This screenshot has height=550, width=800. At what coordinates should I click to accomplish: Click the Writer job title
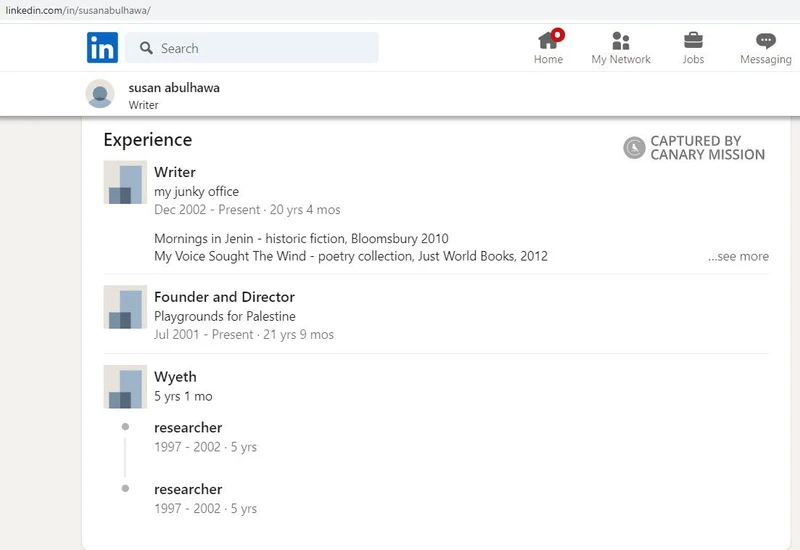175,172
